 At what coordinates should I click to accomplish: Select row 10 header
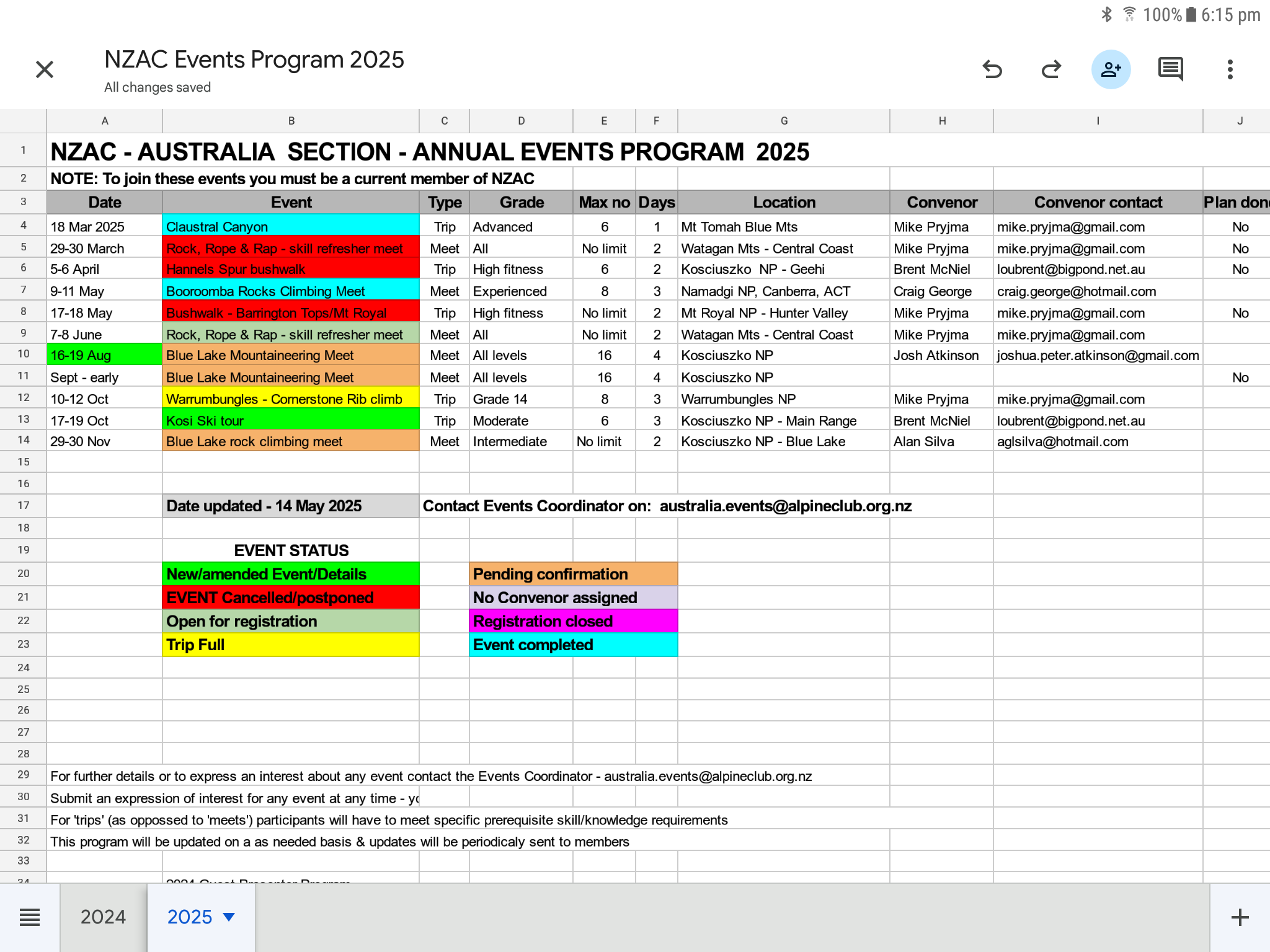pos(23,354)
